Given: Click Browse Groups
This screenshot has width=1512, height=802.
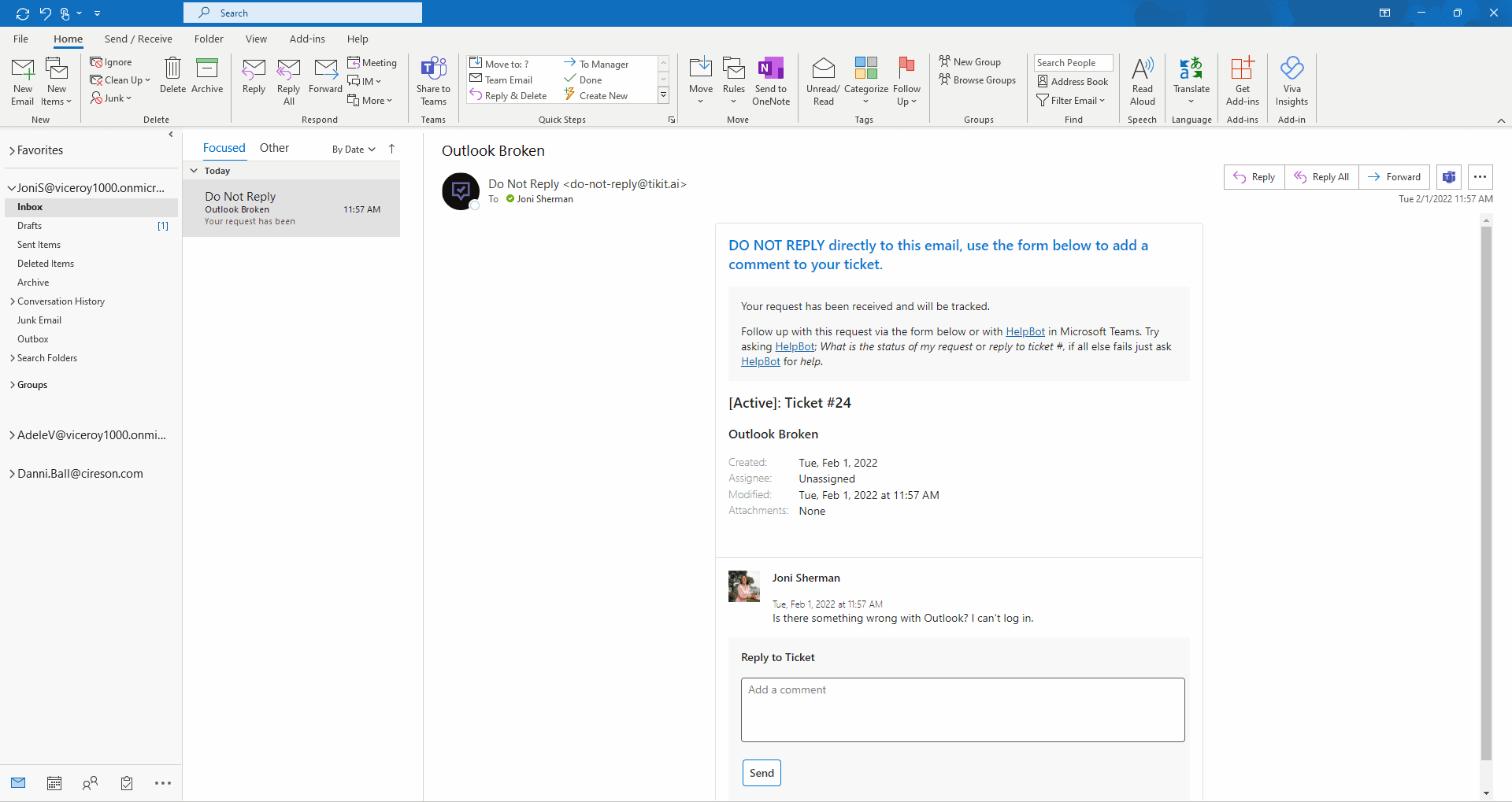Looking at the screenshot, I should click(977, 79).
